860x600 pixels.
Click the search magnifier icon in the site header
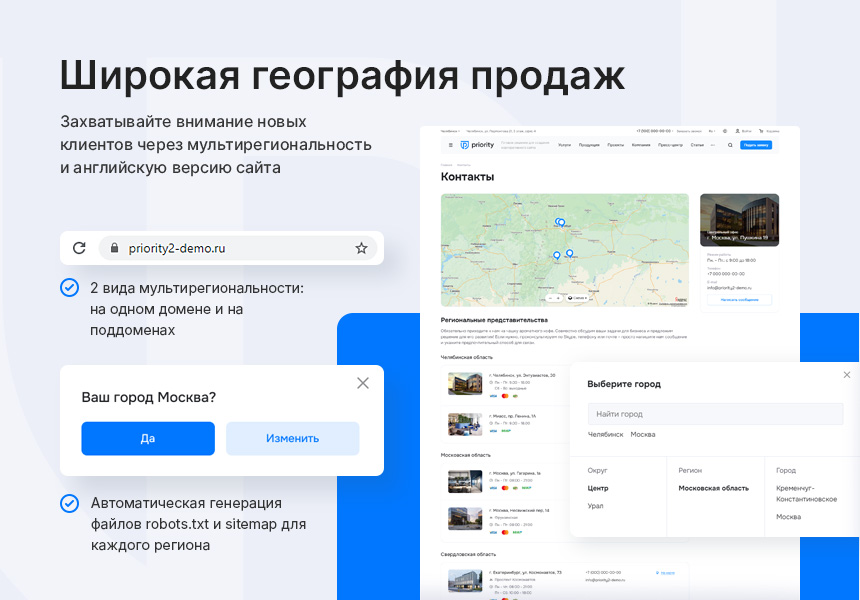[730, 144]
